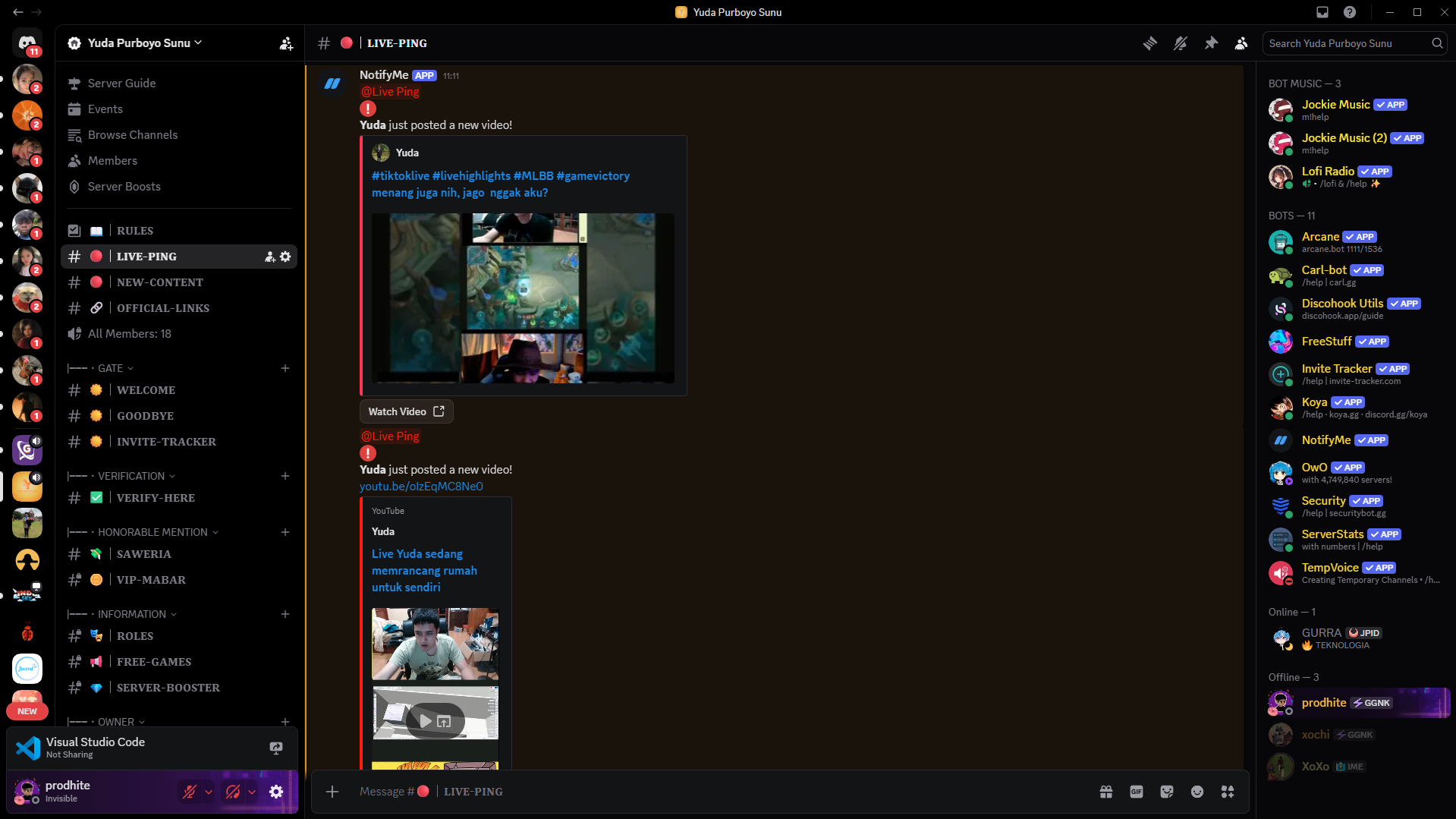Add channel to INFORMATION category
The image size is (1456, 819).
tap(285, 614)
